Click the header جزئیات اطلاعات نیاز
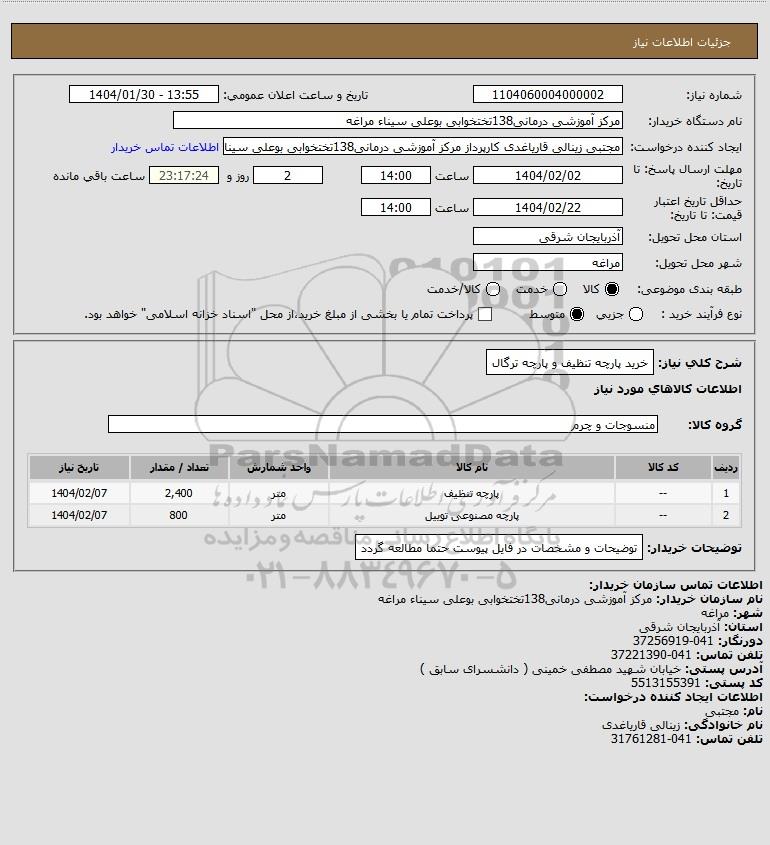Image resolution: width=770 pixels, height=845 pixels. point(682,42)
